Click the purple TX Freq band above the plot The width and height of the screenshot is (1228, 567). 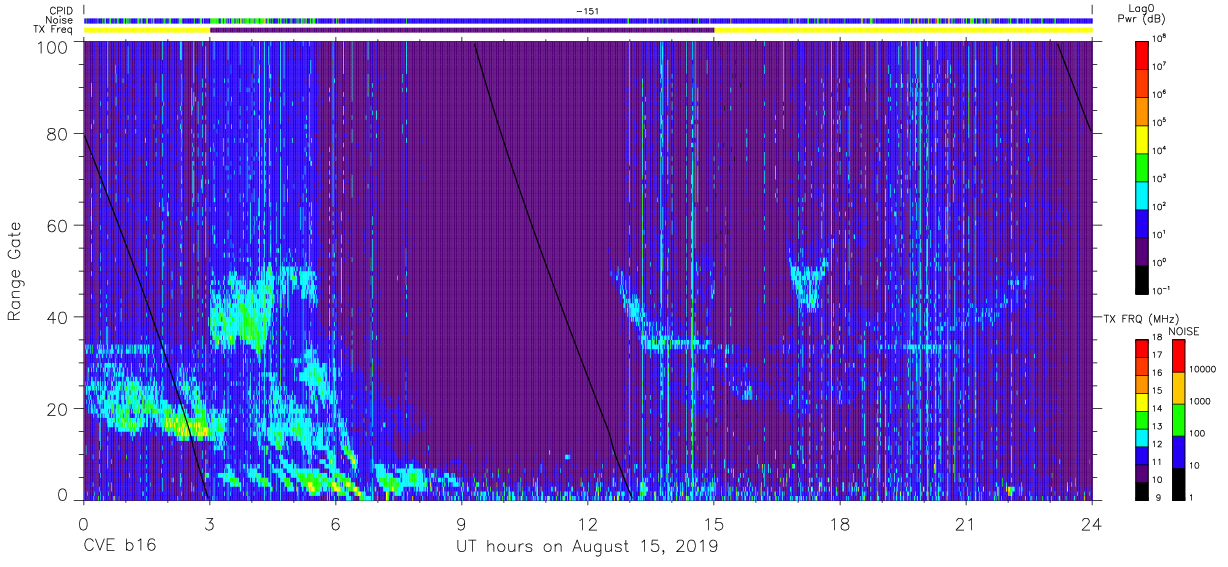pos(462,30)
